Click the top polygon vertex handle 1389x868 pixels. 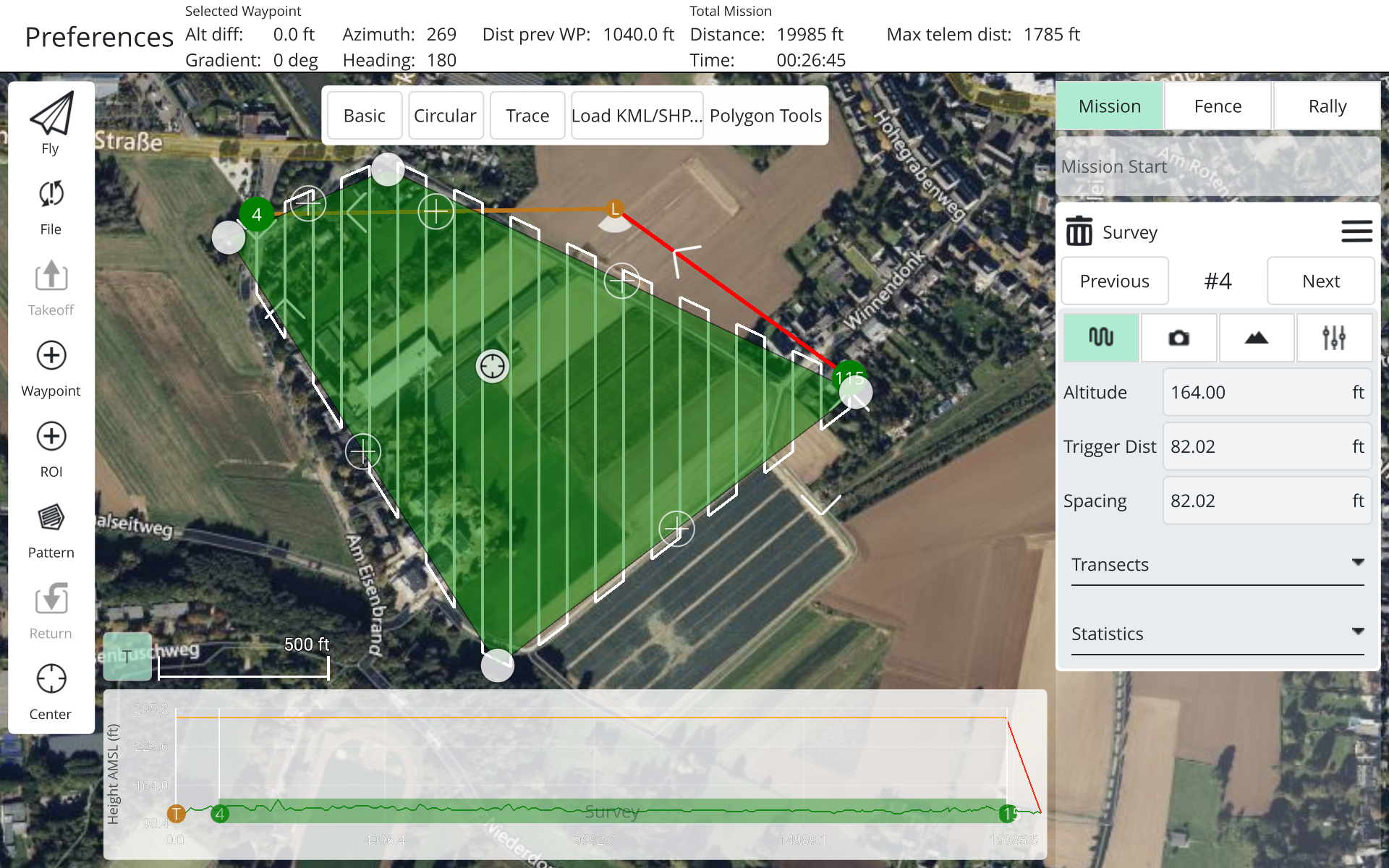click(x=388, y=169)
